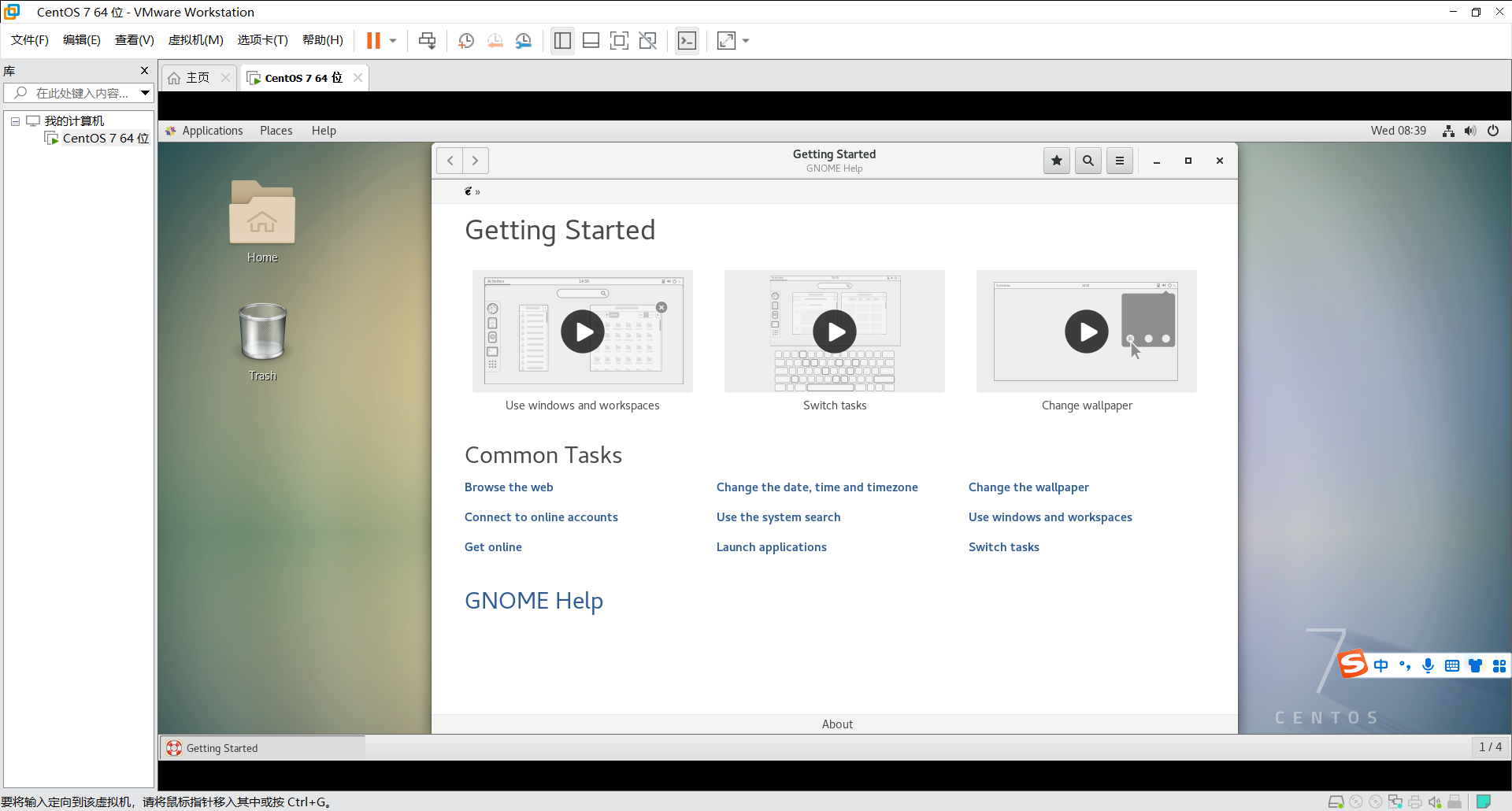Screen dimensions: 1512x811
Task: Close the library panel
Action: (144, 71)
